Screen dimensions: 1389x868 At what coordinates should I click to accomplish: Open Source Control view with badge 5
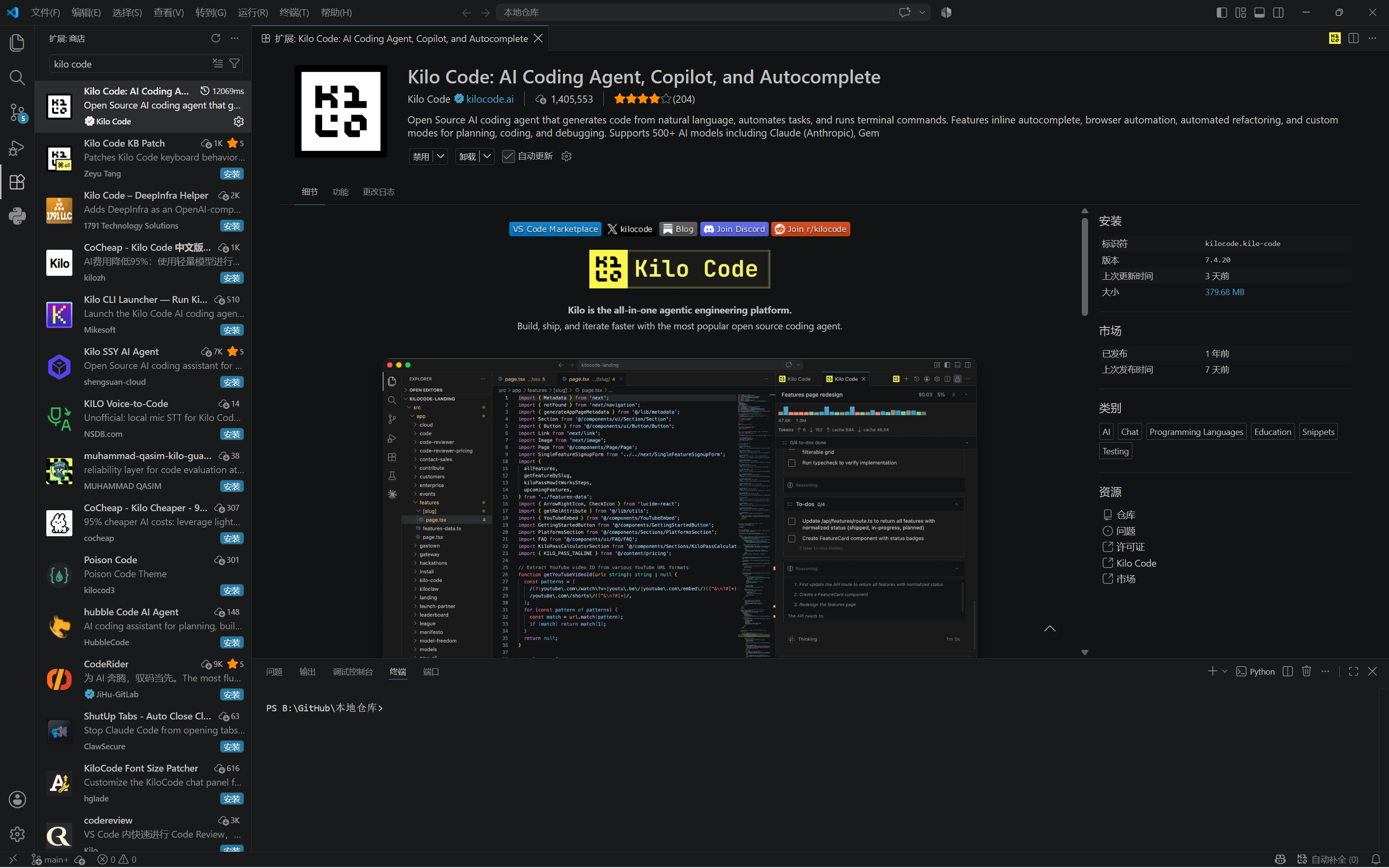click(17, 112)
